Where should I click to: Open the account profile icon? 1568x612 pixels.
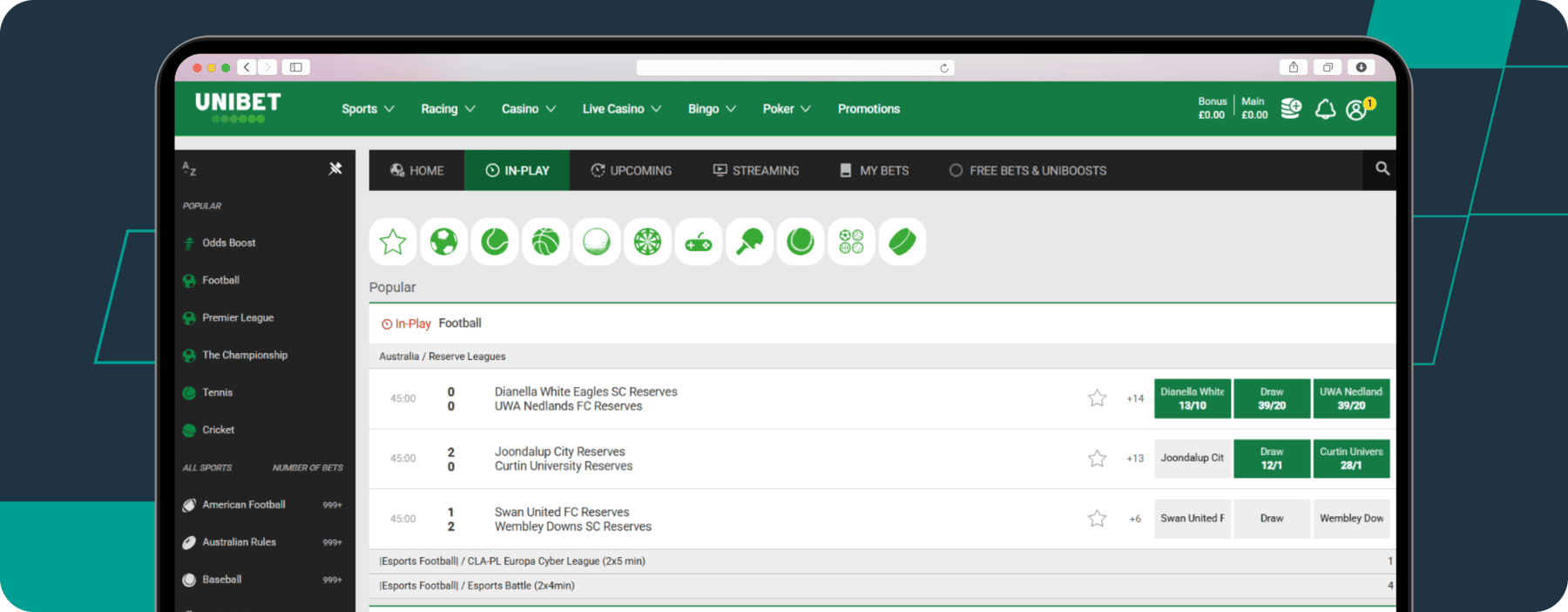point(1356,110)
